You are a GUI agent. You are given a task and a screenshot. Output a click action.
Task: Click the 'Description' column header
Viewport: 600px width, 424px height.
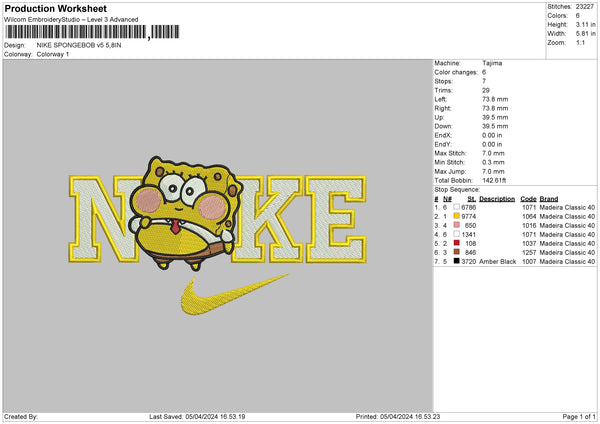click(497, 199)
